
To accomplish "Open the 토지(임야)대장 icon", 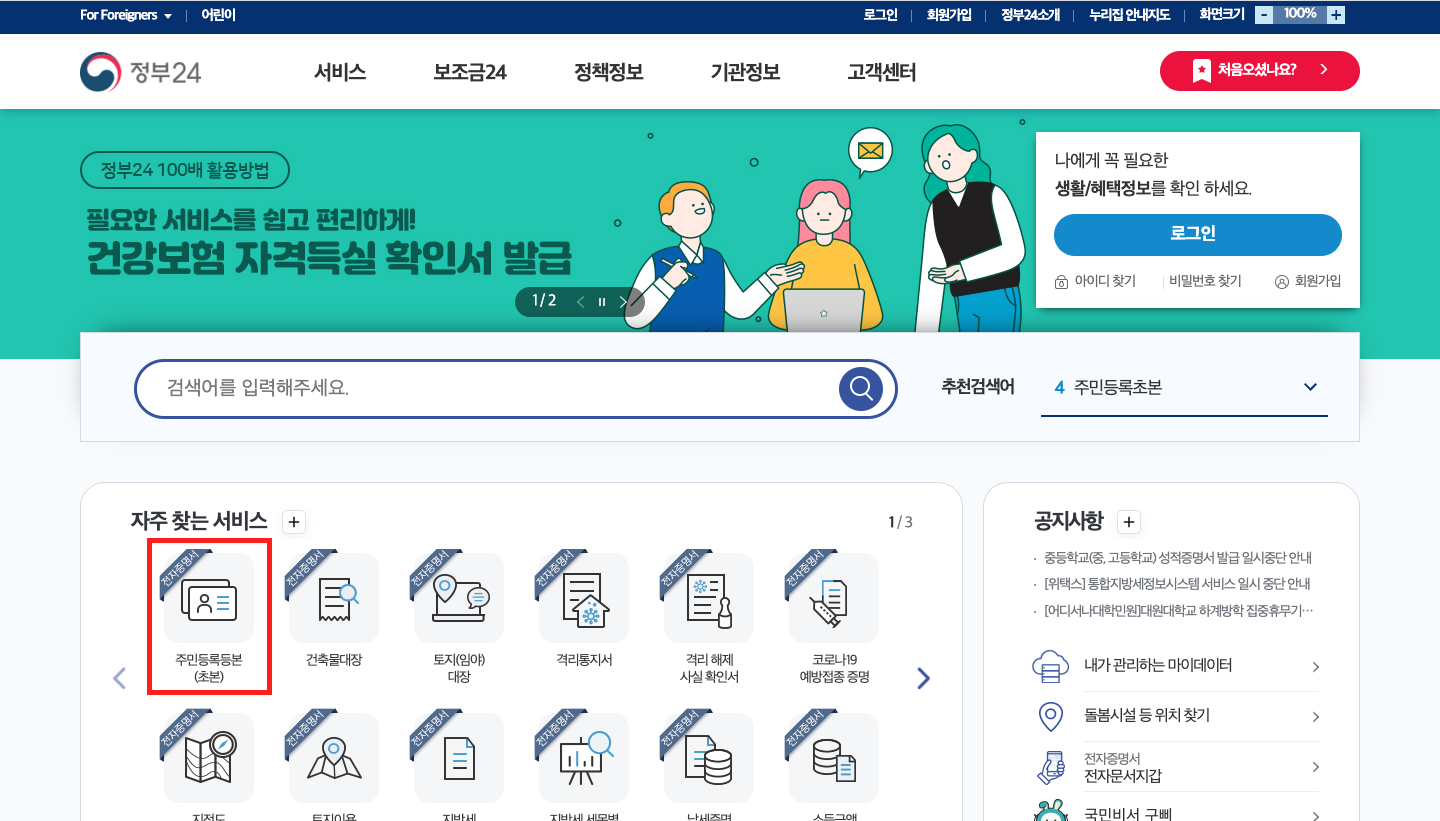I will [458, 598].
